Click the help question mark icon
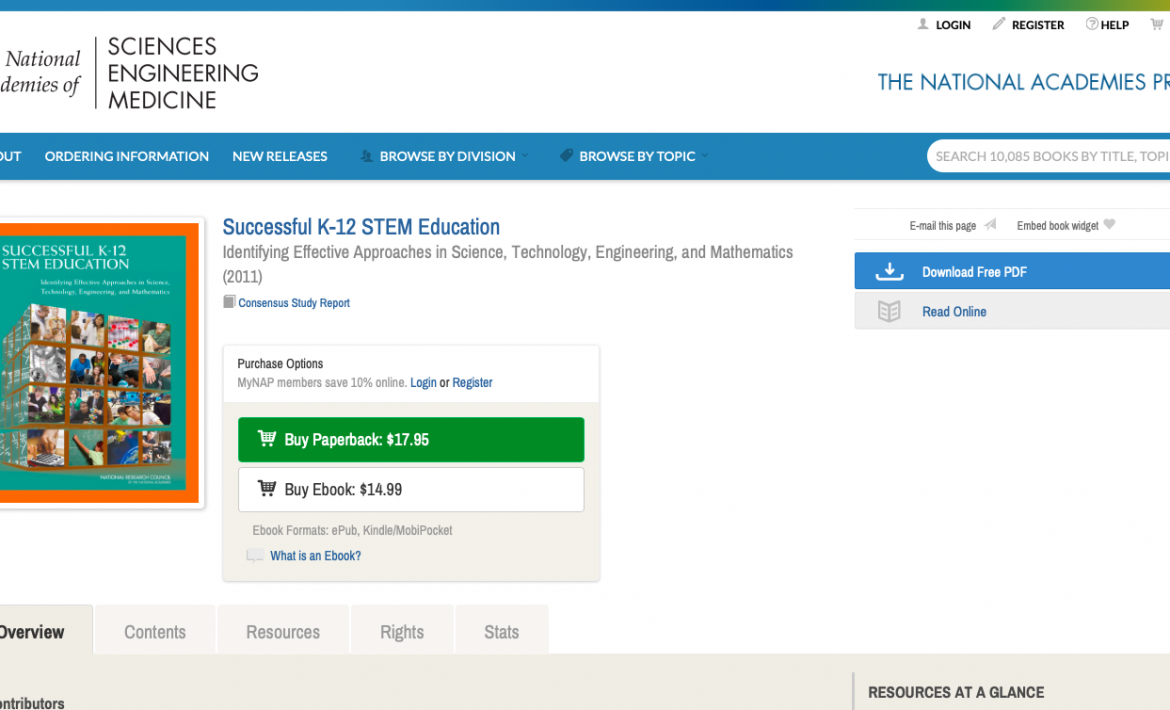Viewport: 1170px width, 710px height. [x=1092, y=24]
